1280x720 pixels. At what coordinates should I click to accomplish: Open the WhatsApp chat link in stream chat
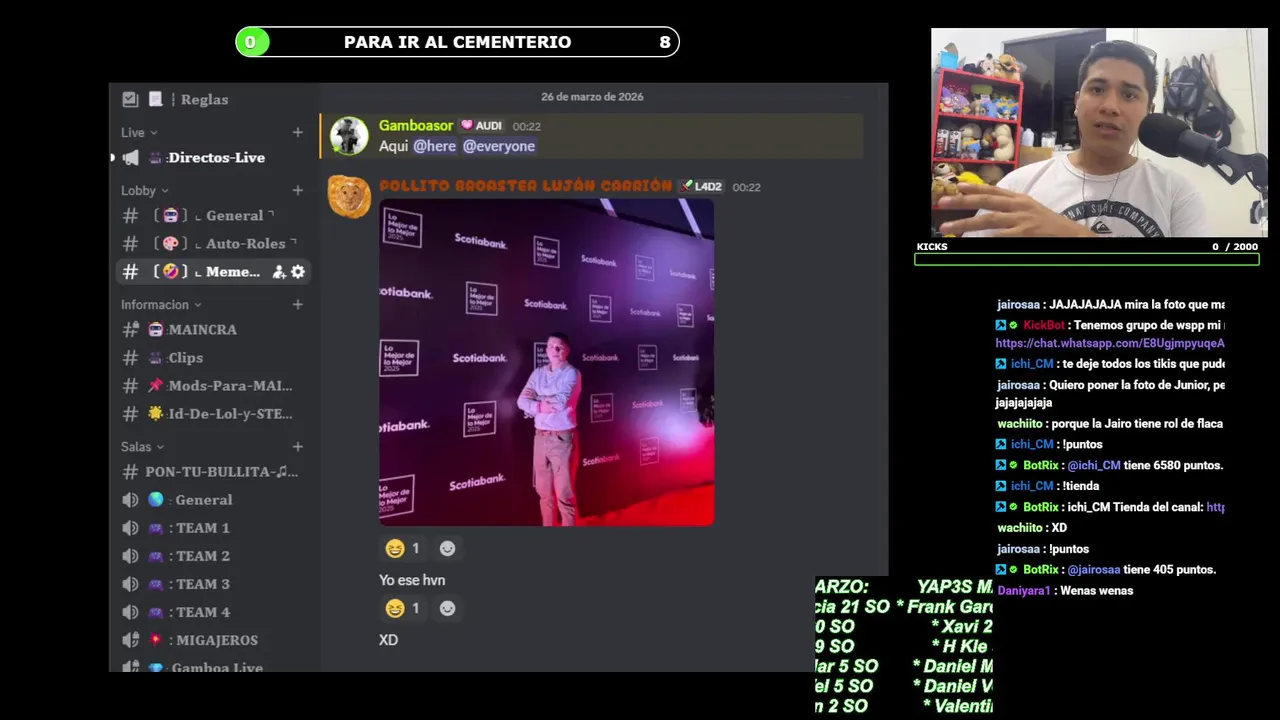[x=1110, y=343]
